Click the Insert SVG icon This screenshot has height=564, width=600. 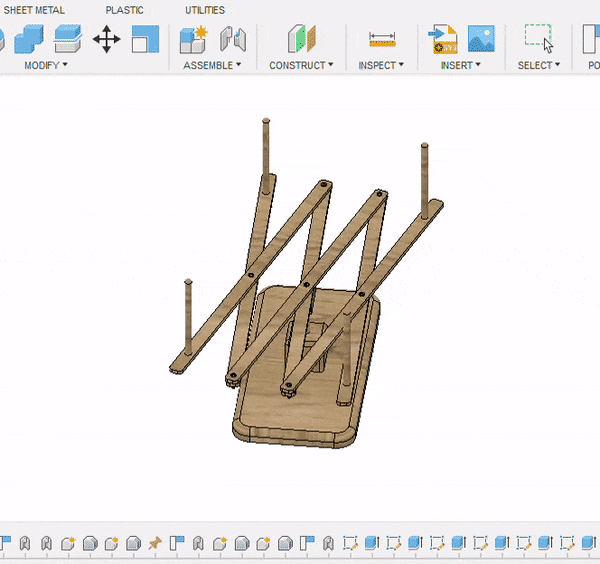click(443, 39)
